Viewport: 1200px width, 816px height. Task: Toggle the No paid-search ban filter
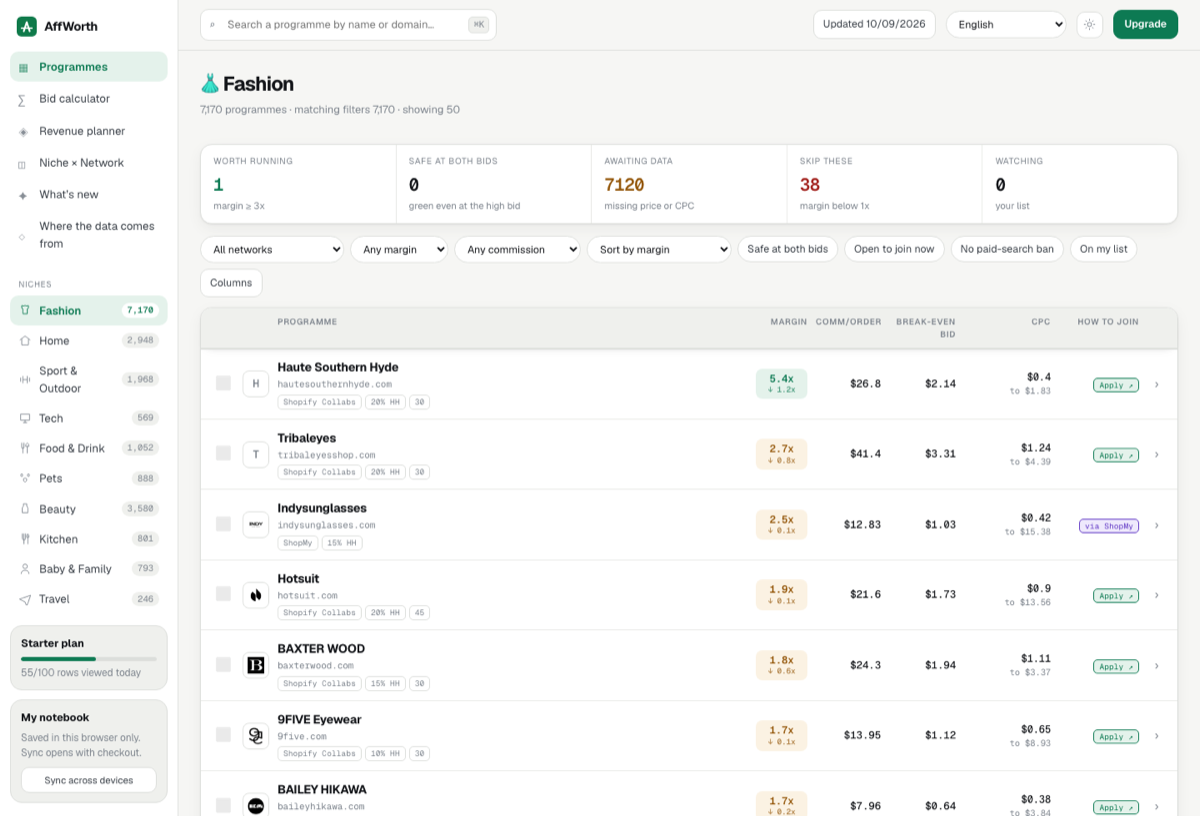(x=1007, y=249)
